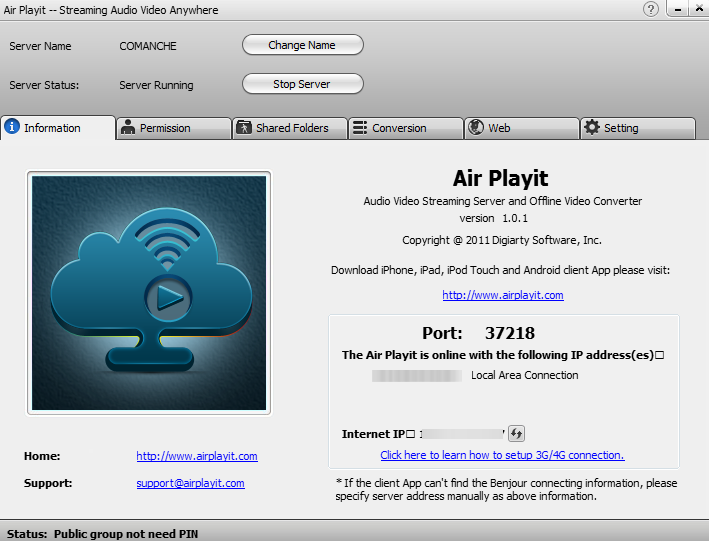709x541 pixels.
Task: Click the Permission tab's person icon
Action: 128,127
